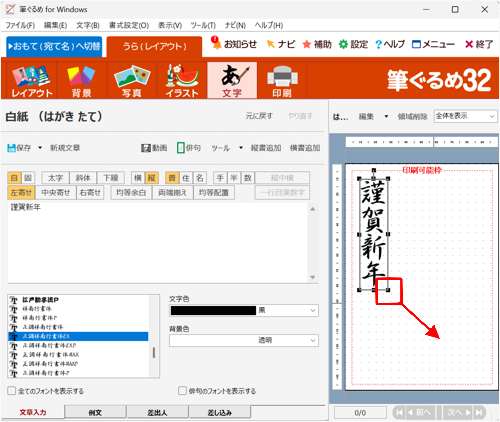Switch to 横 horizontal writing
The width and height of the screenshot is (500, 422).
[x=138, y=178]
